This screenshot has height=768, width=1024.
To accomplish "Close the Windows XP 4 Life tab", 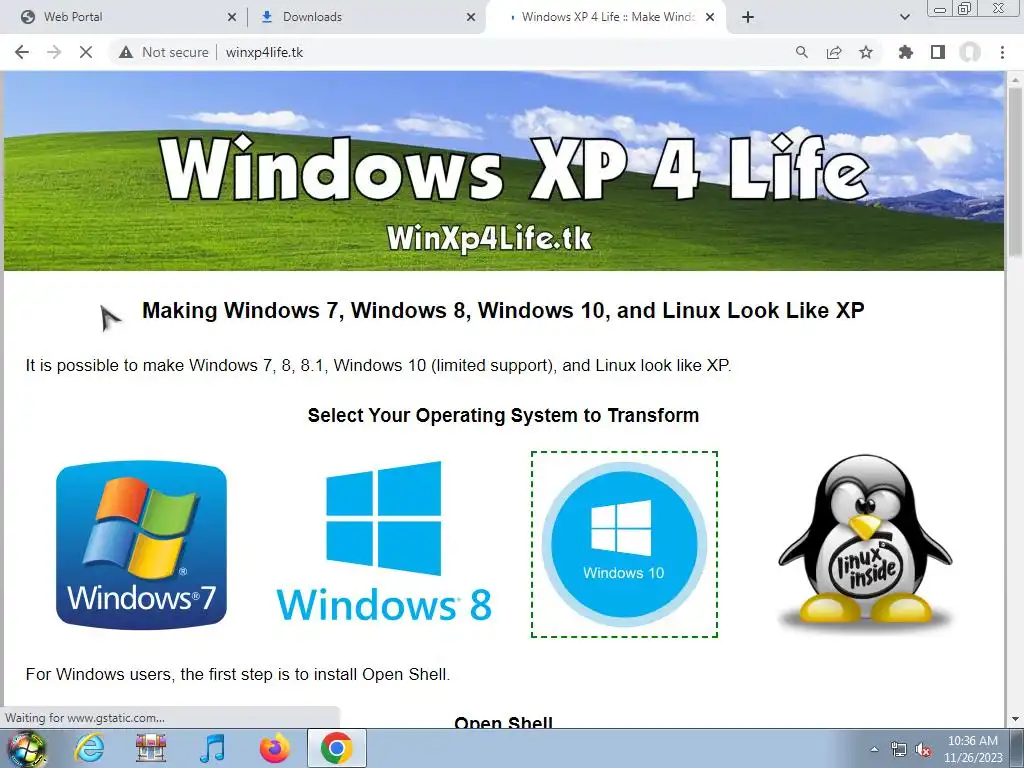I will tap(711, 18).
